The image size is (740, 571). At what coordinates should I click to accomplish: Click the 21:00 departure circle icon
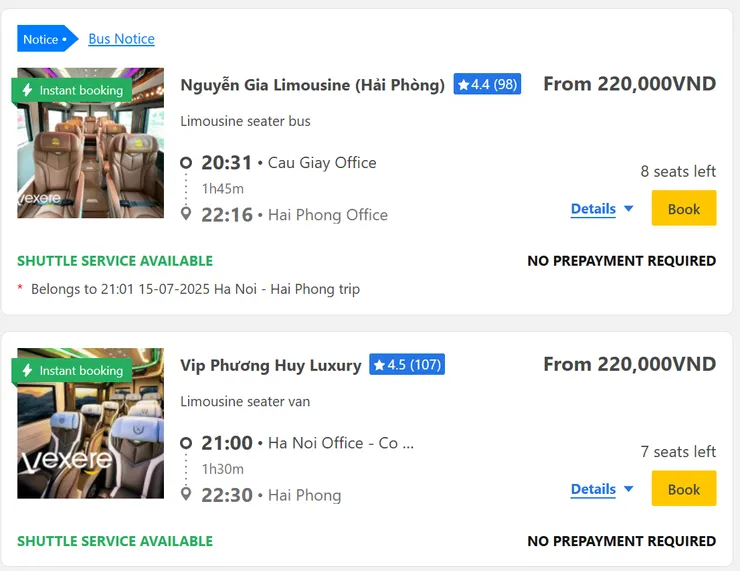tap(186, 443)
